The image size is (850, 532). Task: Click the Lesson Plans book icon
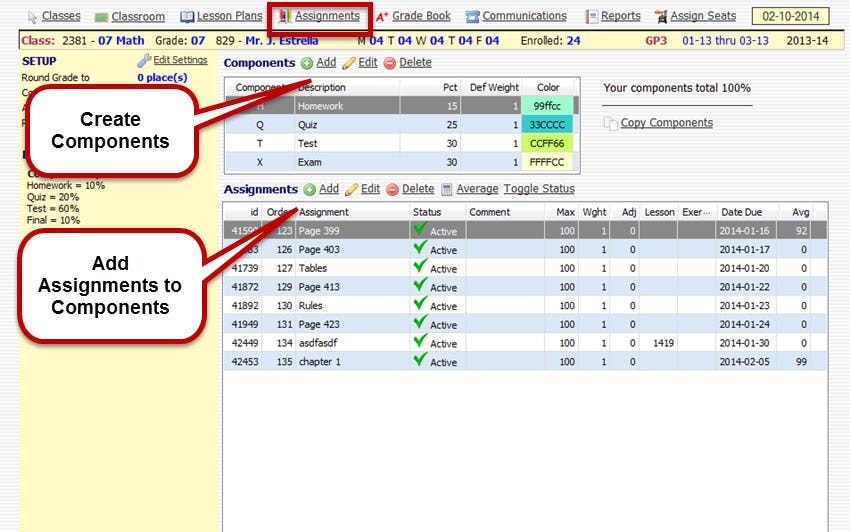187,17
